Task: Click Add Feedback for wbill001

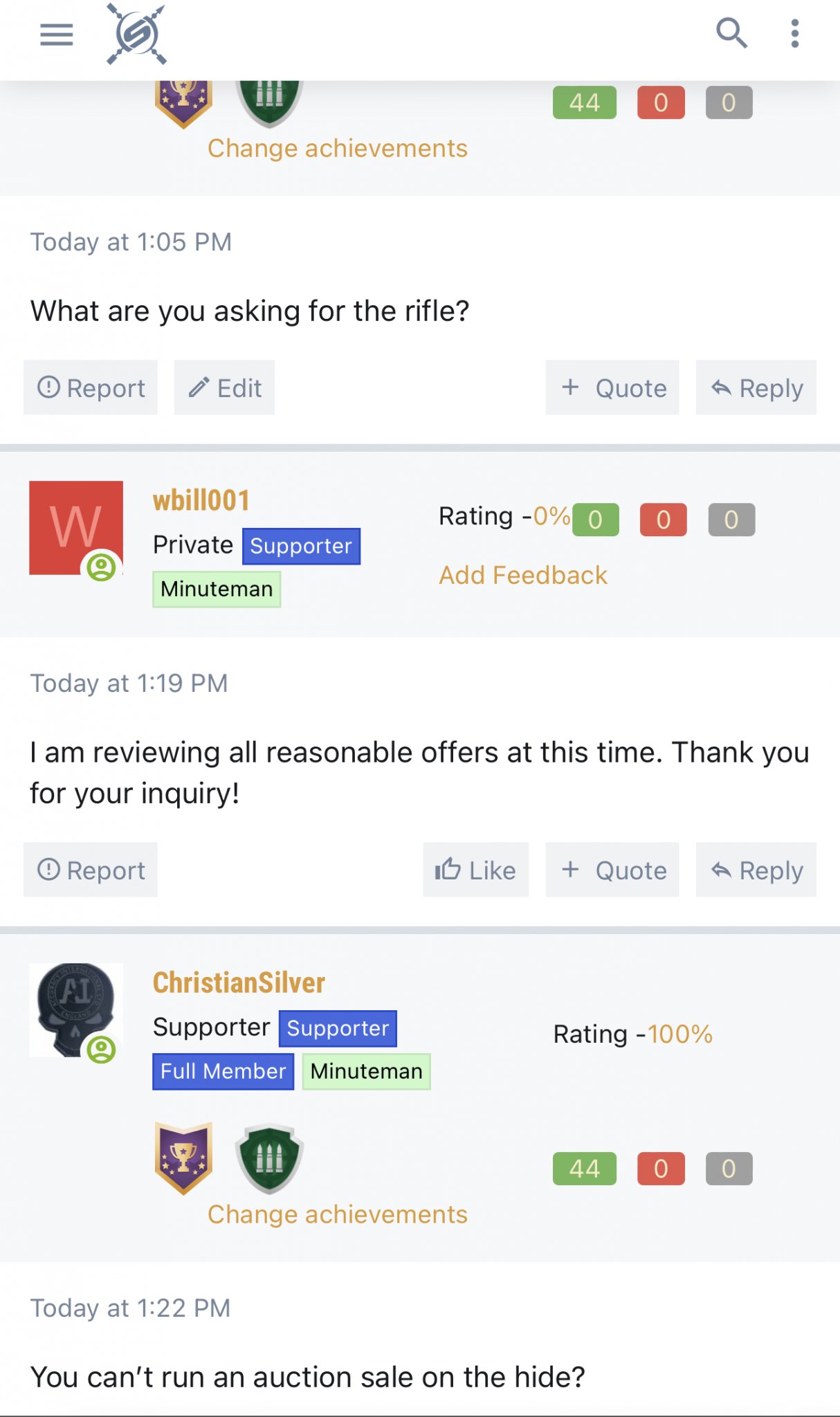Action: (x=523, y=575)
